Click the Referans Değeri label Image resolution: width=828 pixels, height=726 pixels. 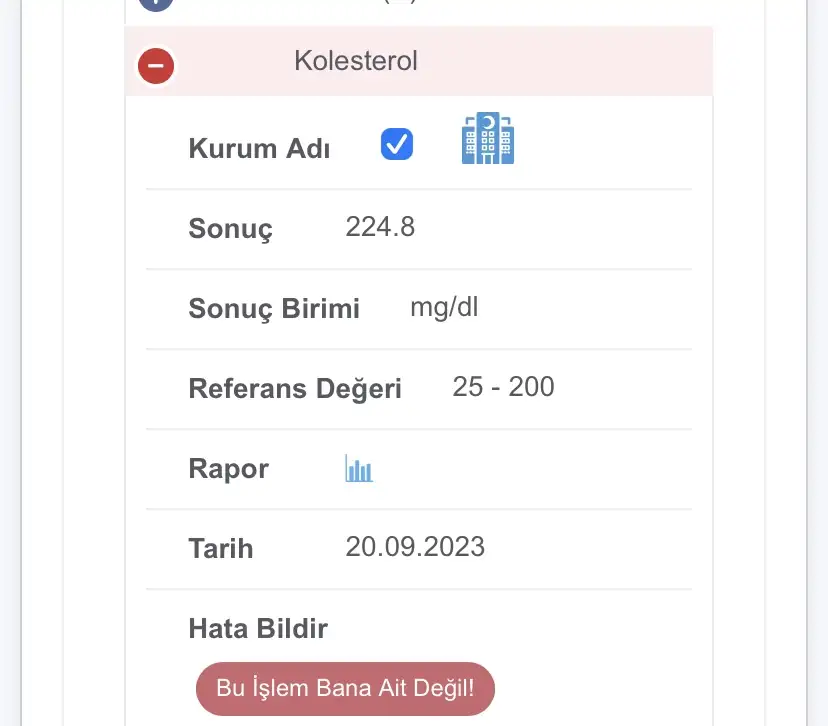[x=295, y=388]
